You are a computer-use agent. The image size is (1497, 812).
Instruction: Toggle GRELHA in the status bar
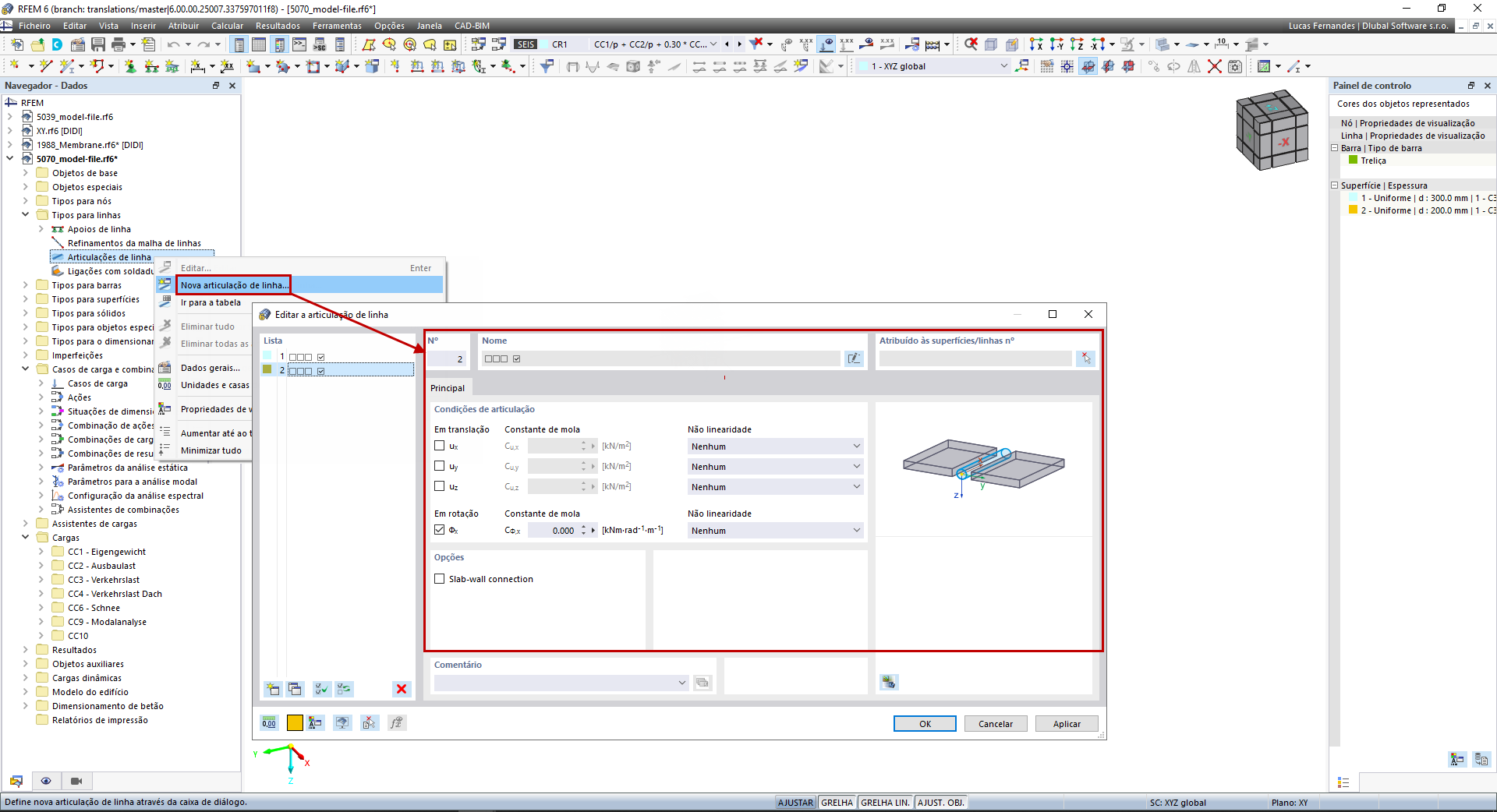[837, 803]
